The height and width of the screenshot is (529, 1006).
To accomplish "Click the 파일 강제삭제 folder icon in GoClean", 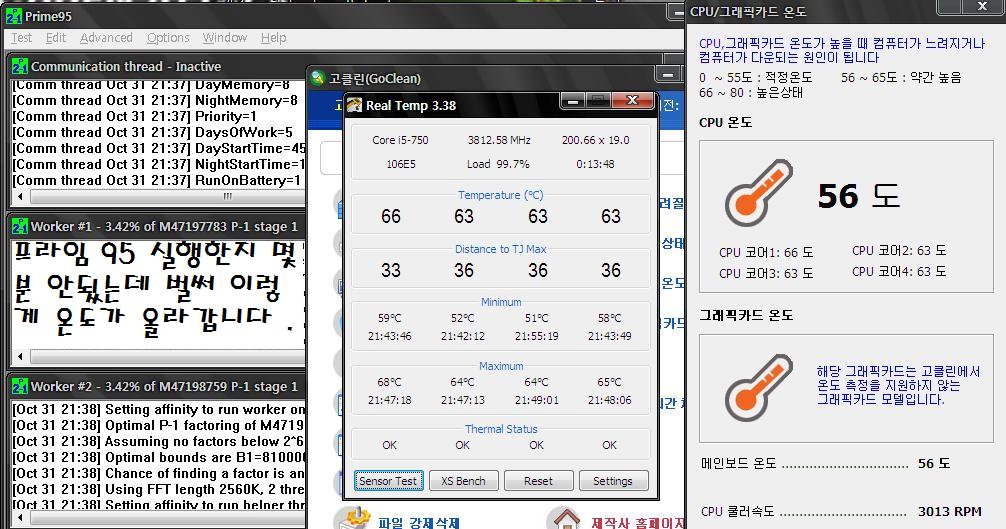I will pyautogui.click(x=353, y=518).
